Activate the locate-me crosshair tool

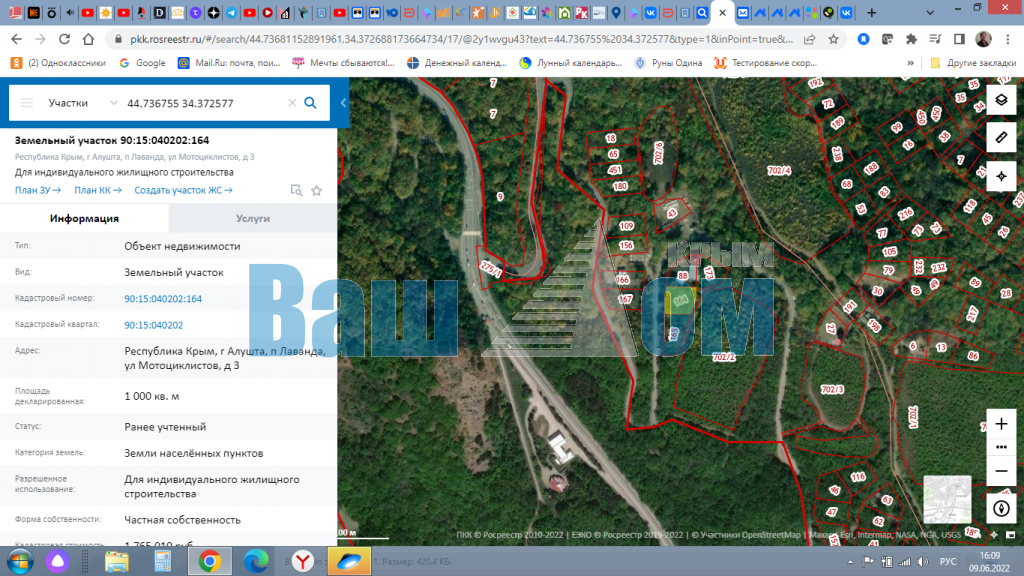pyautogui.click(x=1000, y=176)
